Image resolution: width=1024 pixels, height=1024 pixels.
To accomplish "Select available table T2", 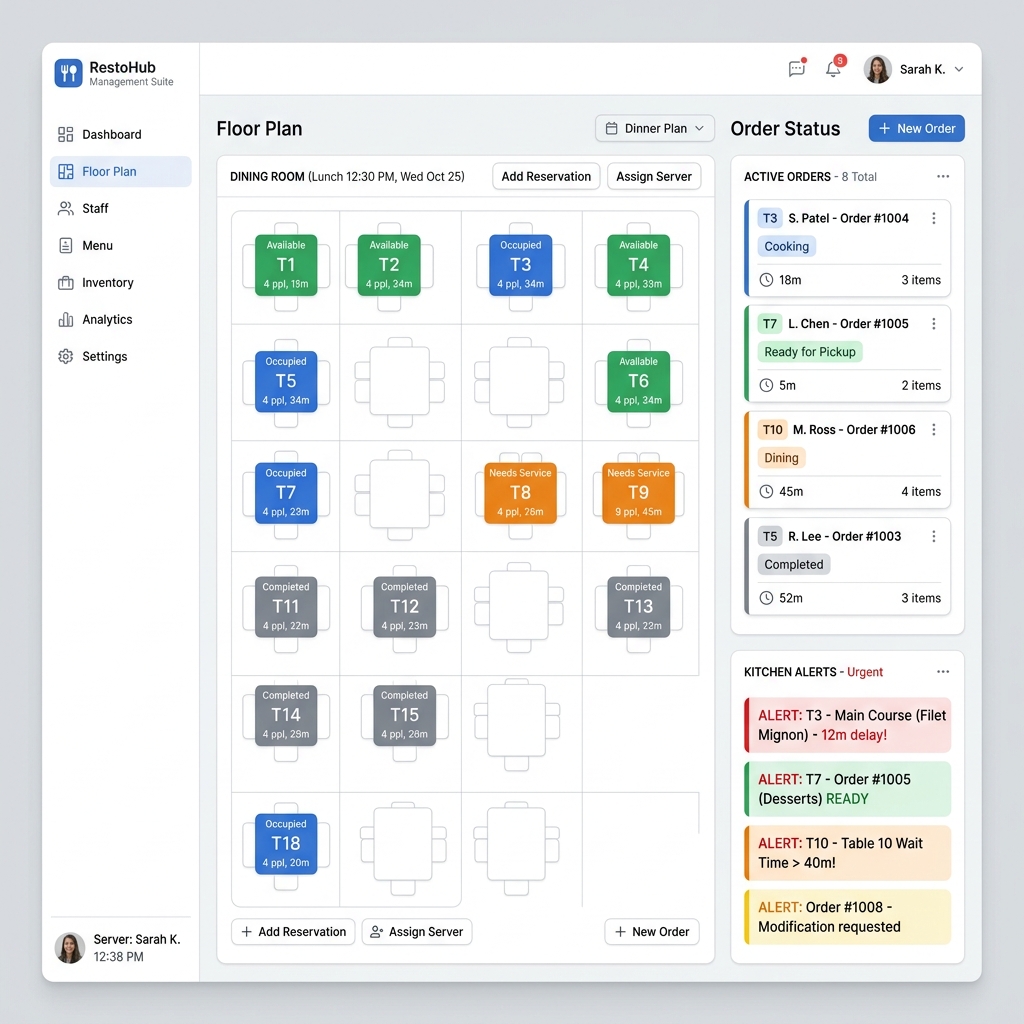I will tap(389, 265).
